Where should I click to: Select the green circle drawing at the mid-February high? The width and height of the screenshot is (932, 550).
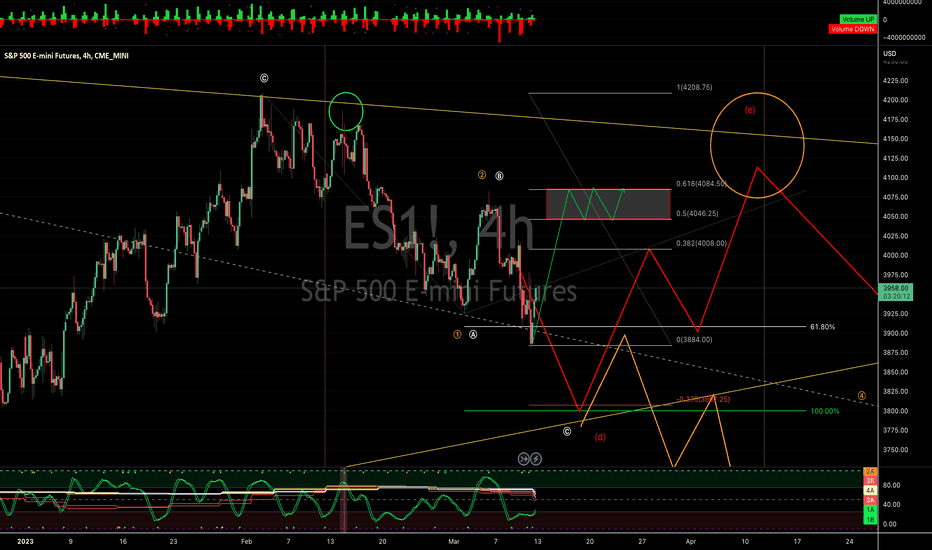345,111
